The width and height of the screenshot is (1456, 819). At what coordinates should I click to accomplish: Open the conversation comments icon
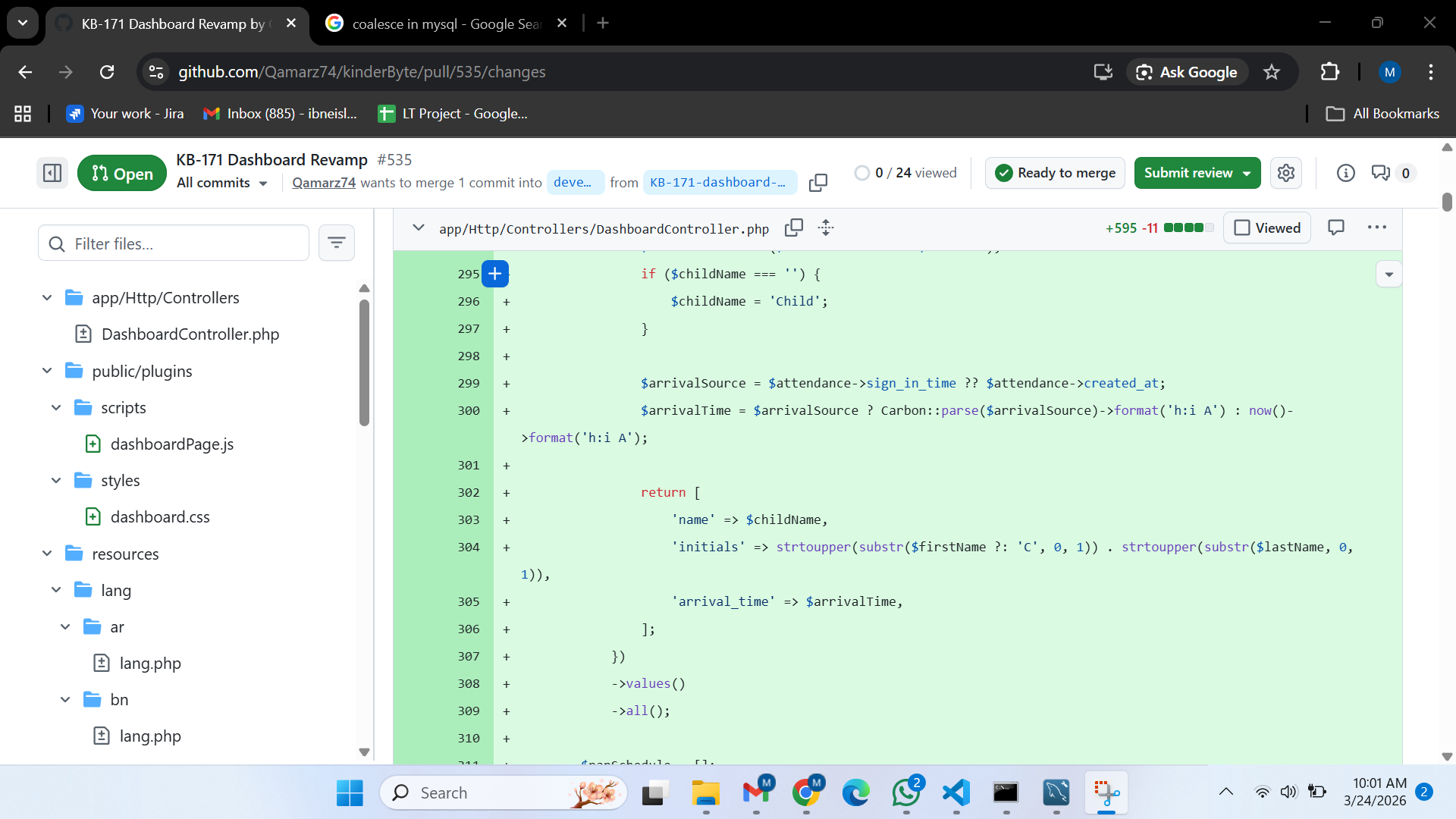[x=1381, y=173]
